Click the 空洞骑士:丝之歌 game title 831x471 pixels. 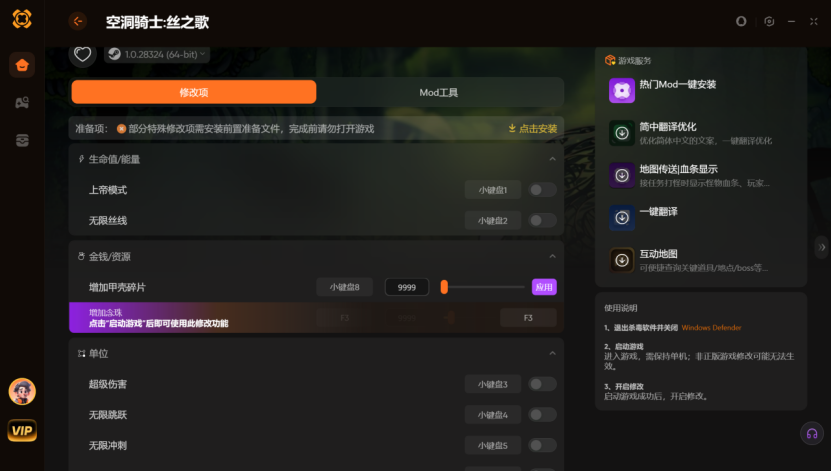pos(157,22)
